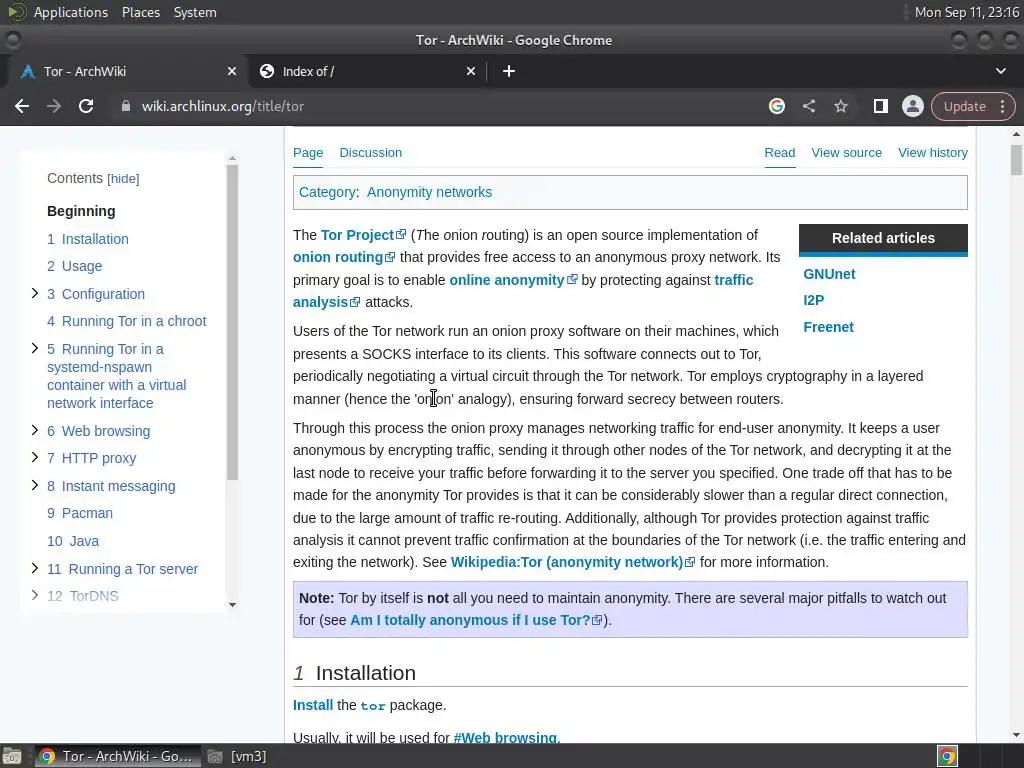
Task: Click the browser forward arrow
Action: pyautogui.click(x=54, y=106)
